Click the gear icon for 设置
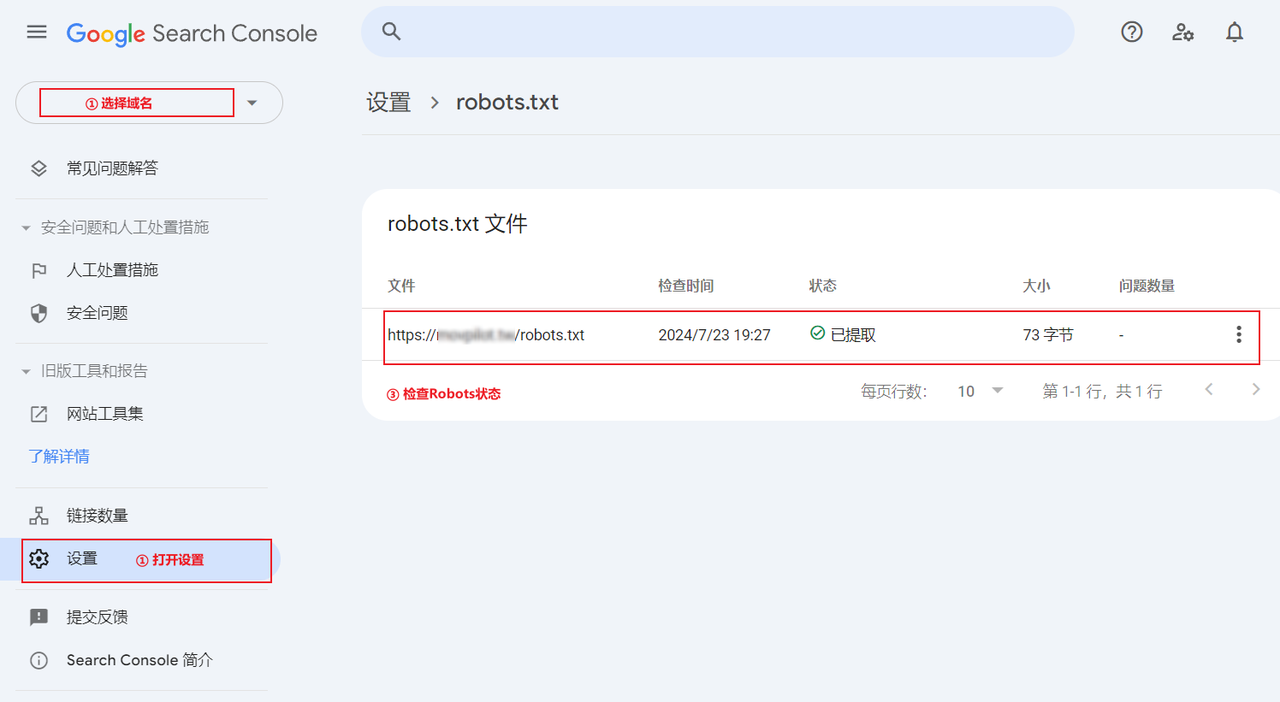This screenshot has height=702, width=1280. [39, 559]
